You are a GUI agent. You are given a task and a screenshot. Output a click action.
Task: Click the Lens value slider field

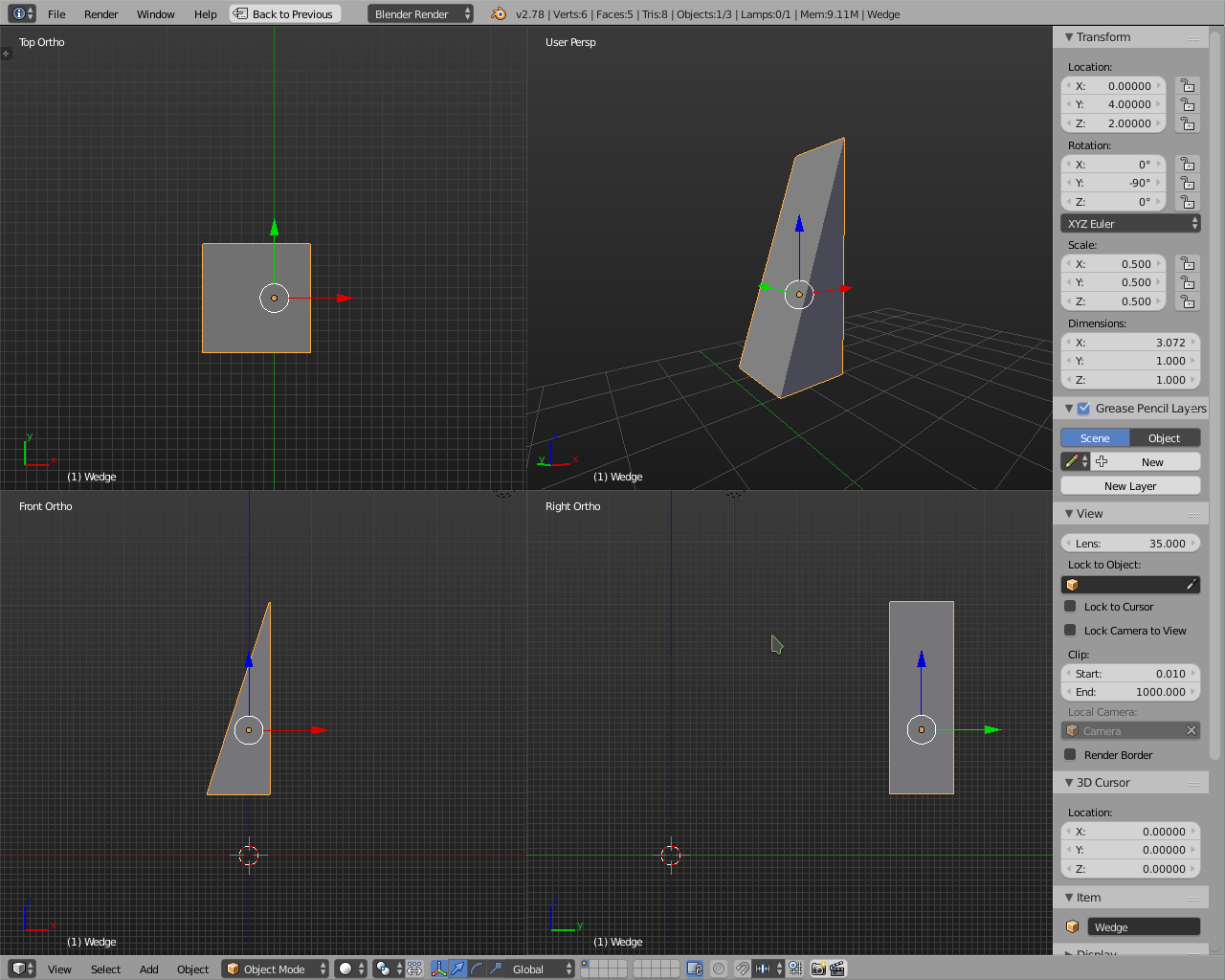click(x=1130, y=543)
